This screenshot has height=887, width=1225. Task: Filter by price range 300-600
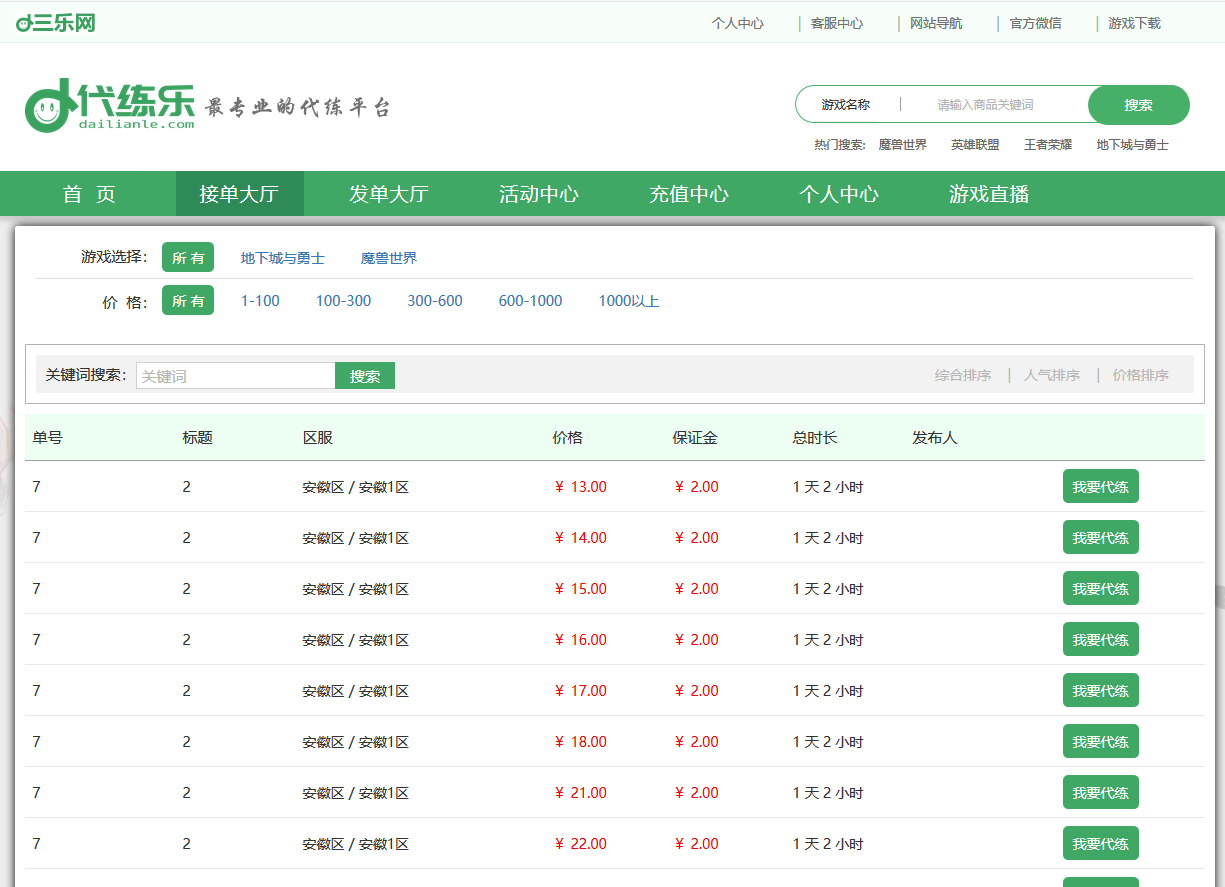[435, 301]
